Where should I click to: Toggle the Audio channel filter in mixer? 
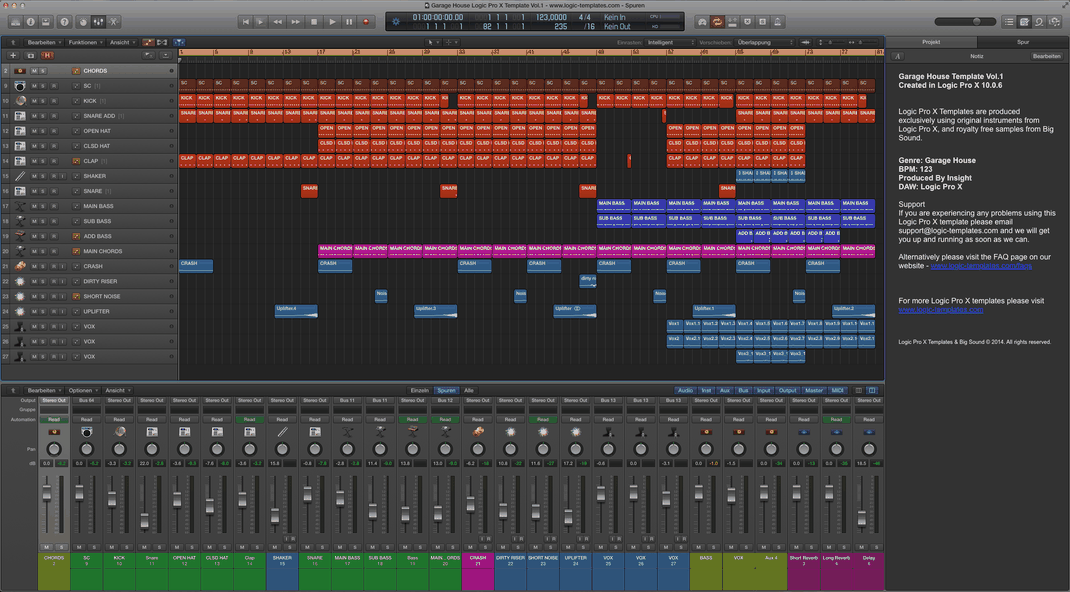(x=685, y=391)
